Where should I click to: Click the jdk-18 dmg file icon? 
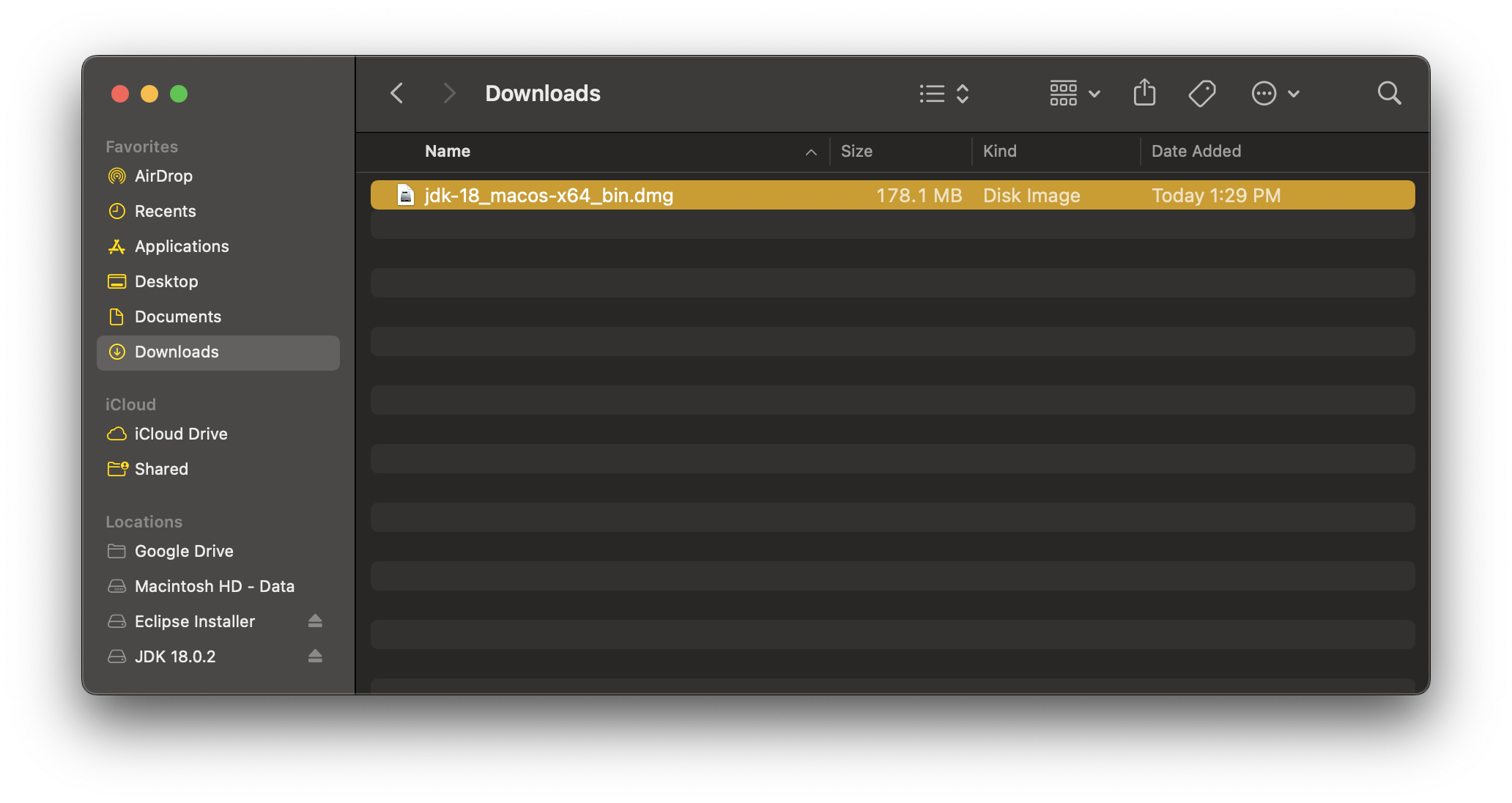406,196
